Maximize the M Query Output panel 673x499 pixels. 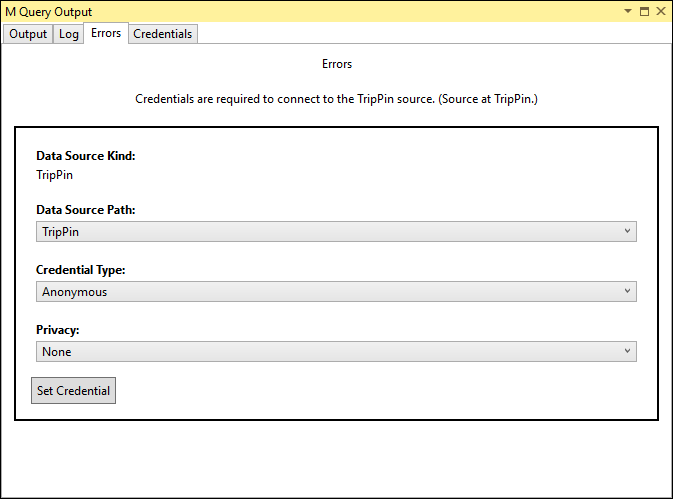[644, 11]
